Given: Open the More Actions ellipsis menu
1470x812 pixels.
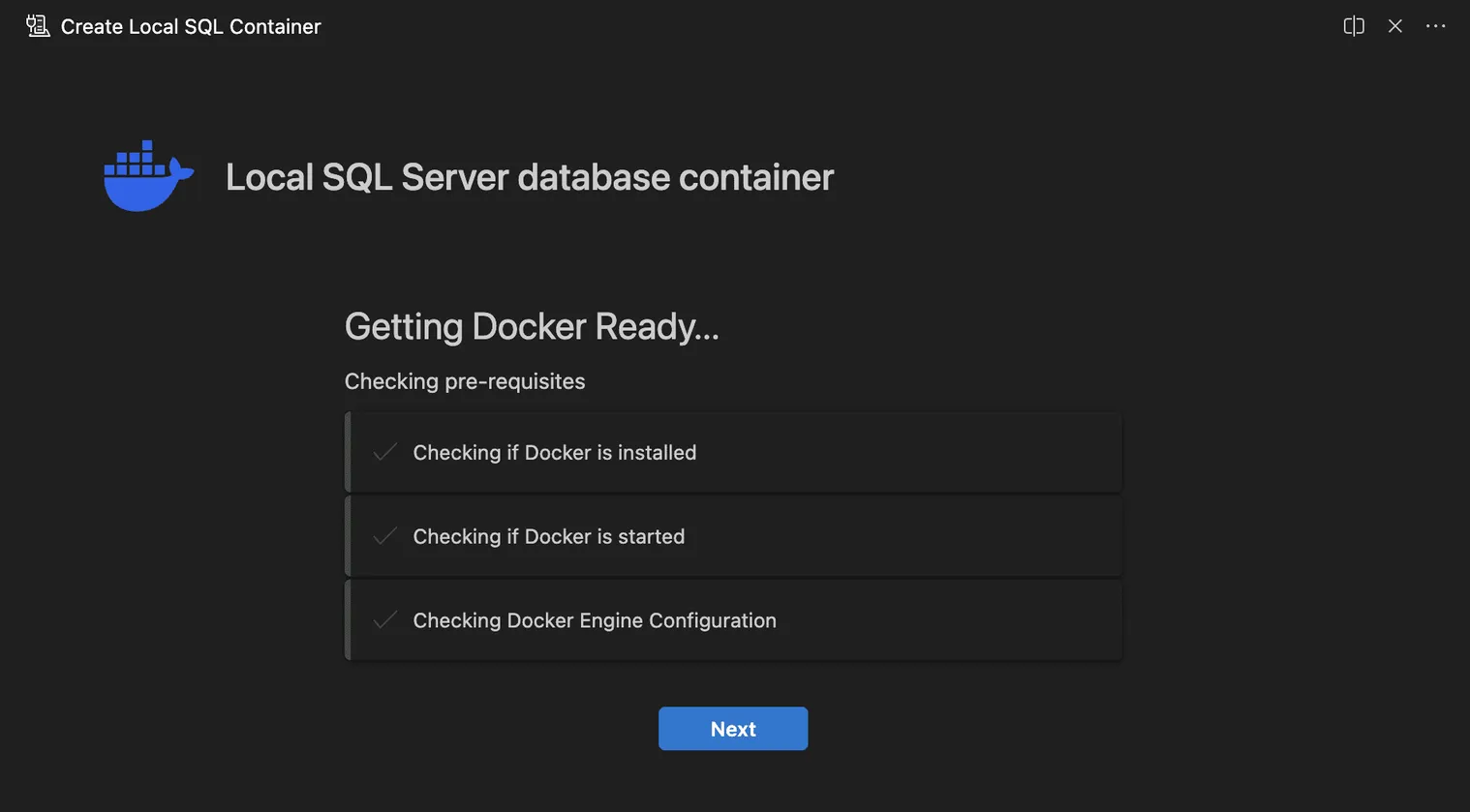Looking at the screenshot, I should click(1436, 26).
